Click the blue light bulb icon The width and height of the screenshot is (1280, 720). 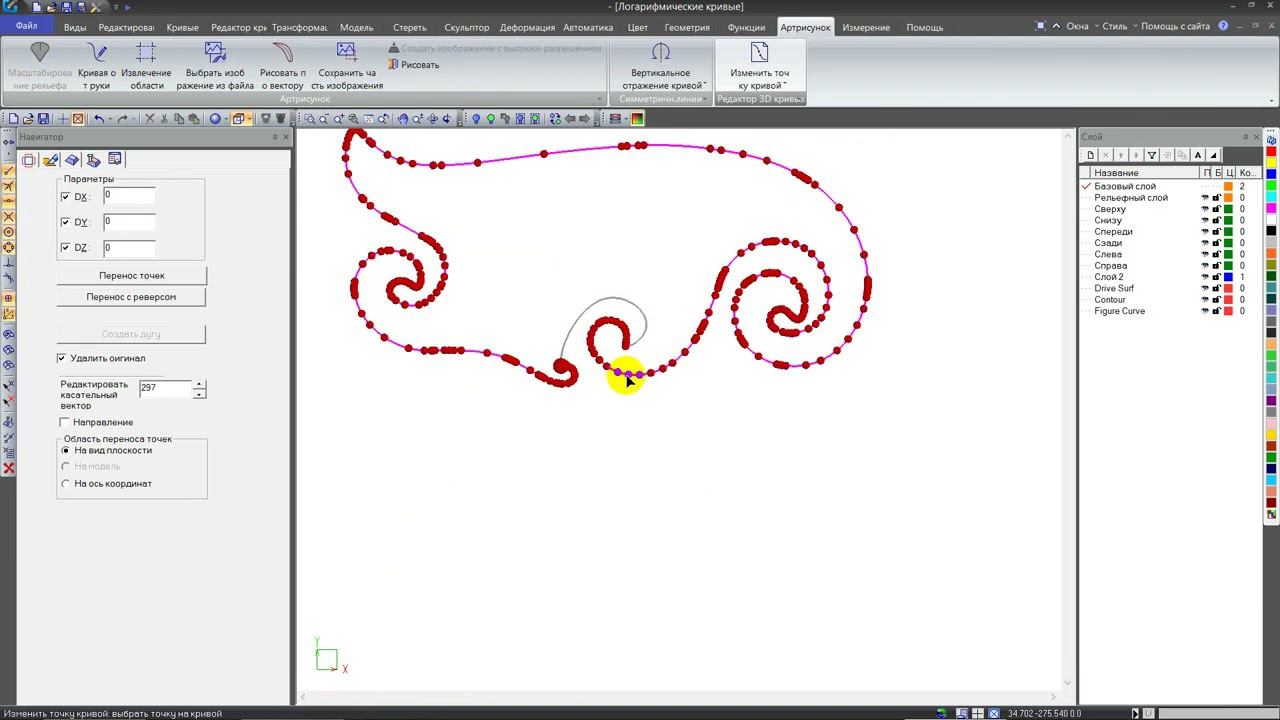(x=476, y=119)
